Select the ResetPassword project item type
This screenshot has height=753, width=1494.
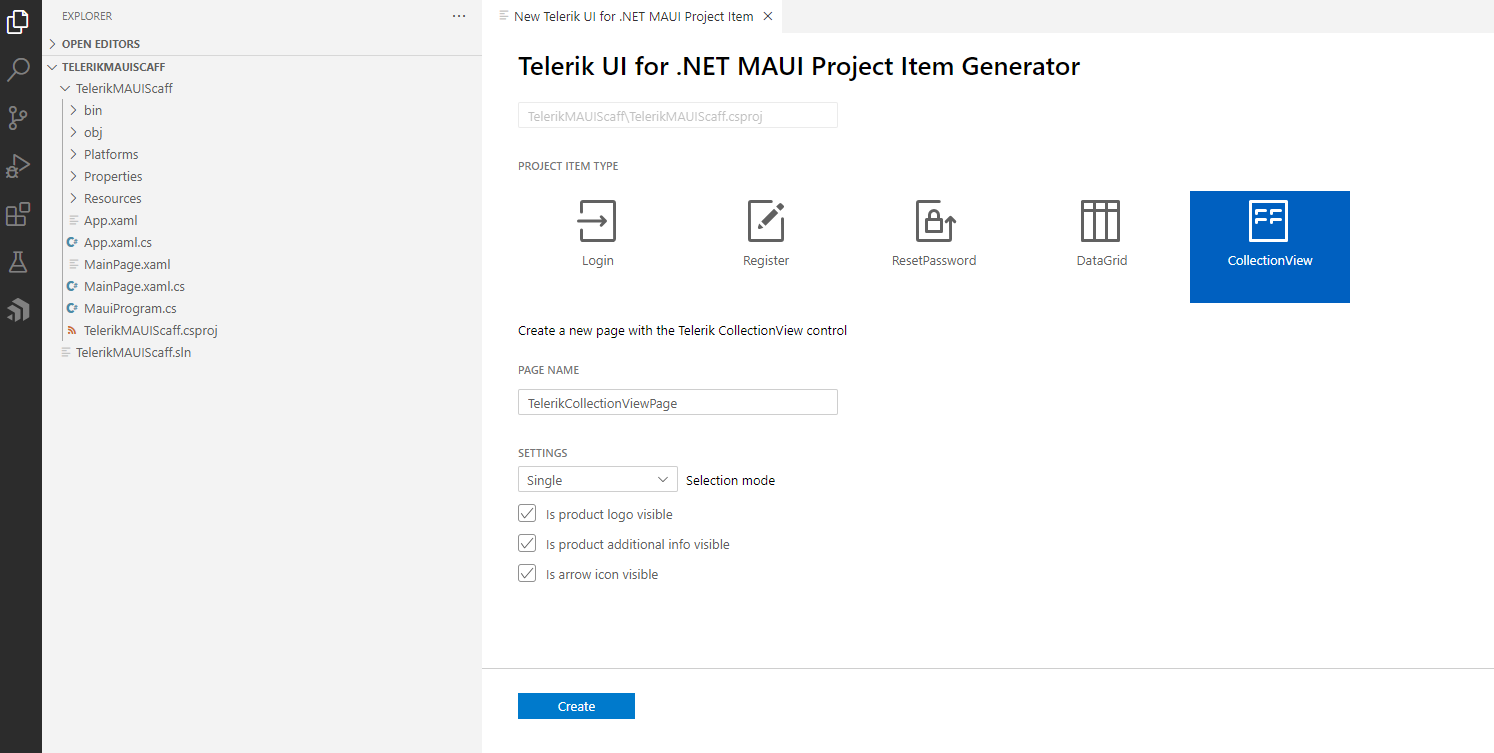coord(933,232)
